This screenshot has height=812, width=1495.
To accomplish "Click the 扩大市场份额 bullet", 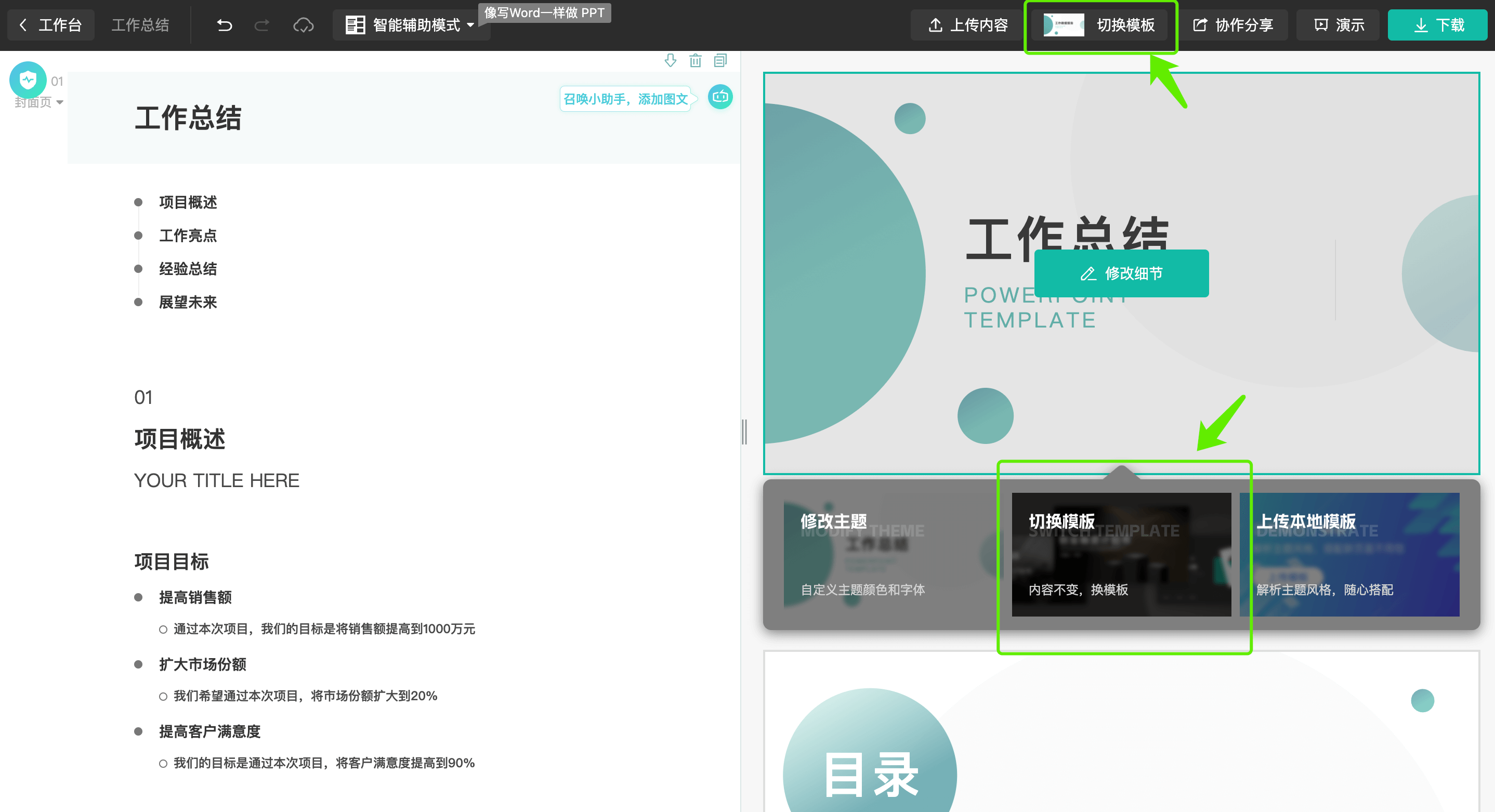I will (x=203, y=664).
